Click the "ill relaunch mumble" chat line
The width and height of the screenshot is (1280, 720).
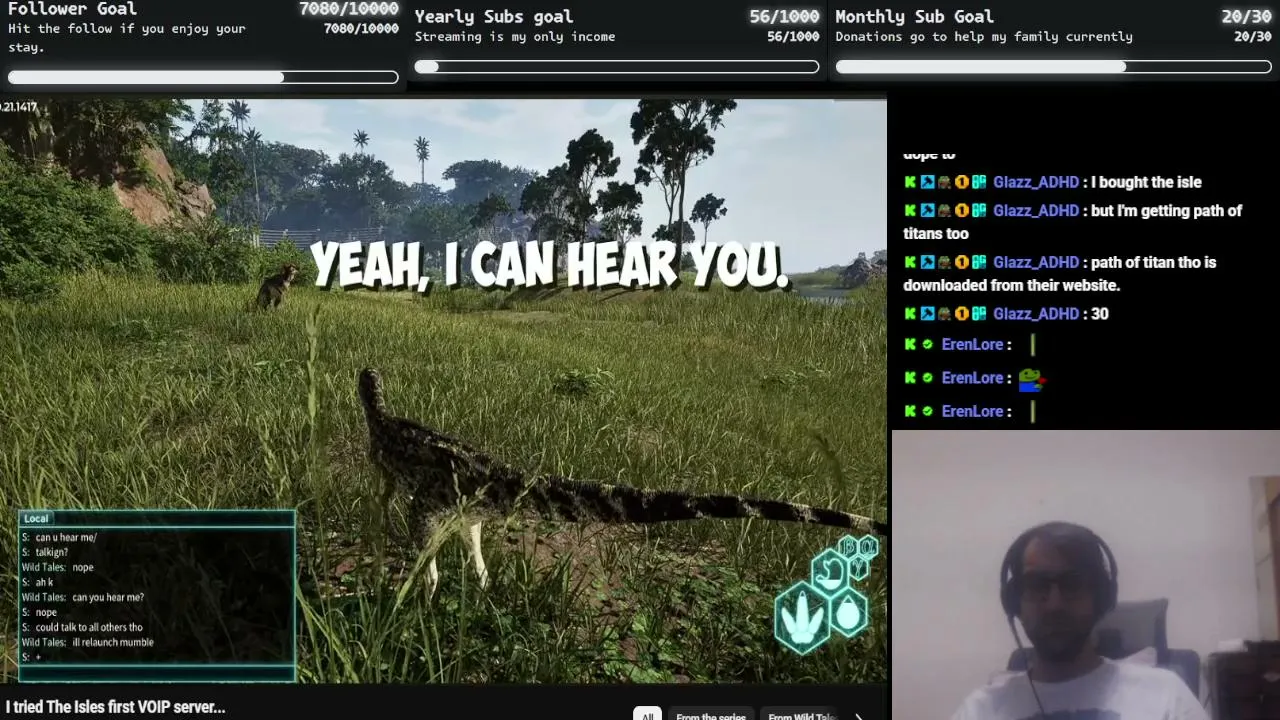(113, 642)
